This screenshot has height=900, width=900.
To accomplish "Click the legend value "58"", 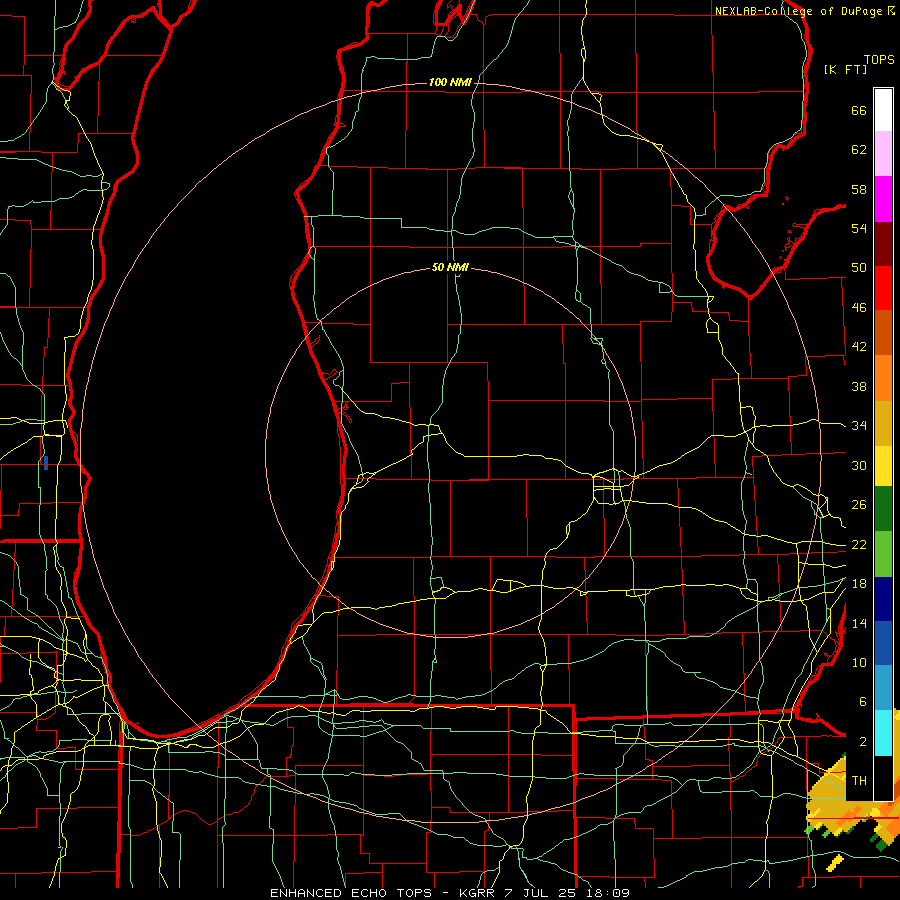I will [859, 189].
